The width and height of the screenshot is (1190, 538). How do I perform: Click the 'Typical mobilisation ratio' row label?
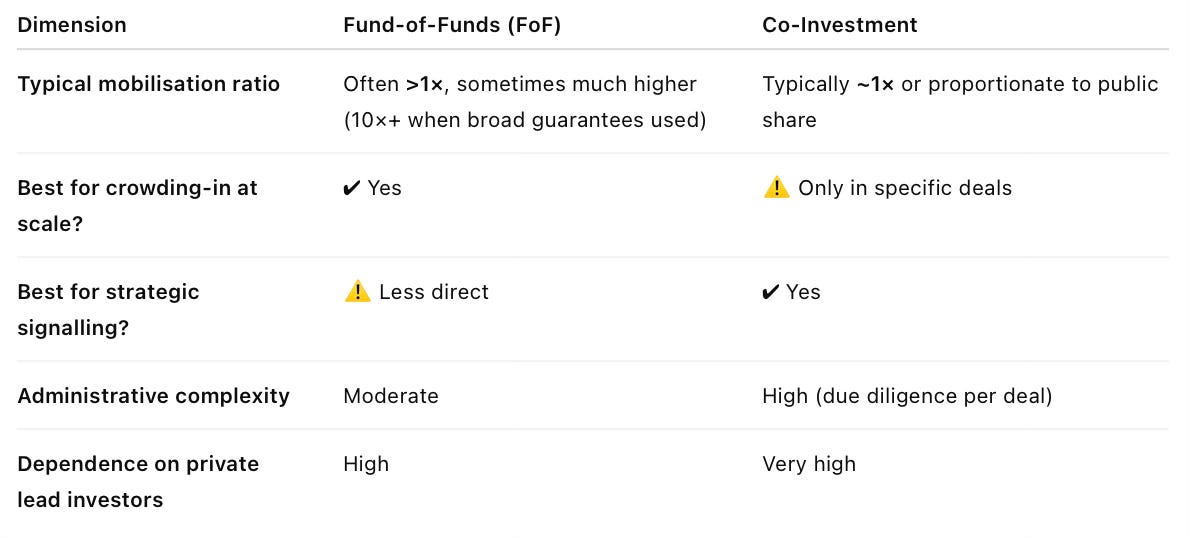tap(149, 84)
